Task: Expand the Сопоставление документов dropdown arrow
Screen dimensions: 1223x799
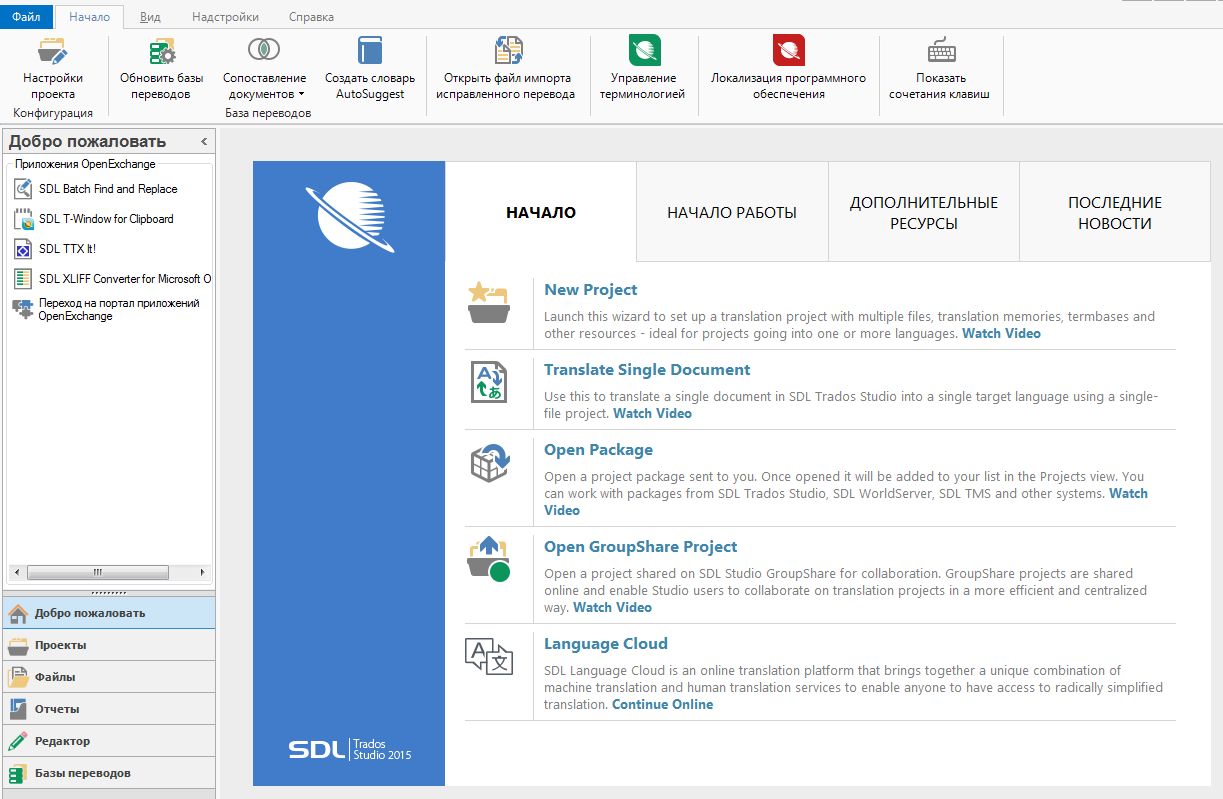Action: 301,95
